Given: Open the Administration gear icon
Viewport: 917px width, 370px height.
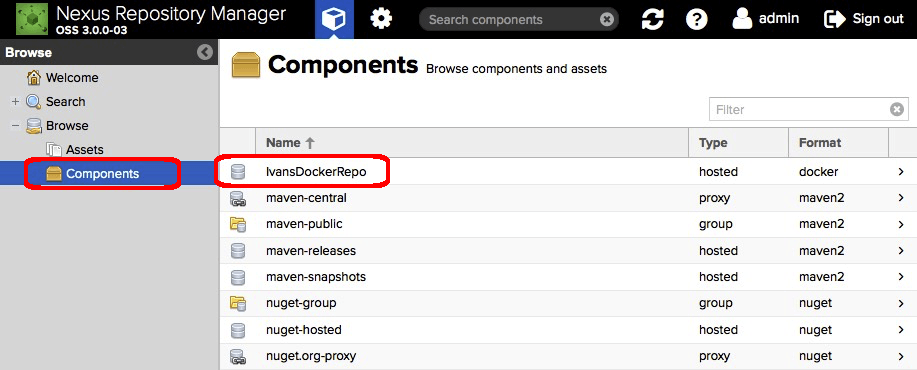Looking at the screenshot, I should click(x=381, y=19).
